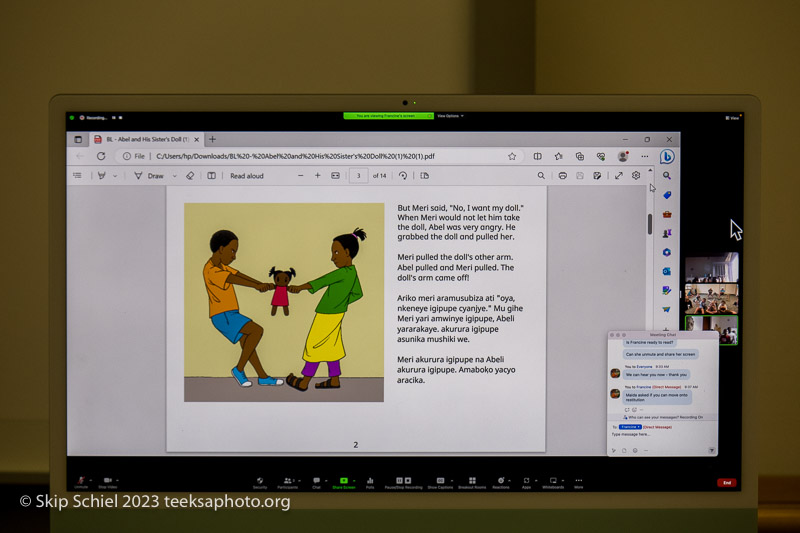Image resolution: width=800 pixels, height=533 pixels.
Task: Click the tab actions menu icon
Action: coord(78,139)
